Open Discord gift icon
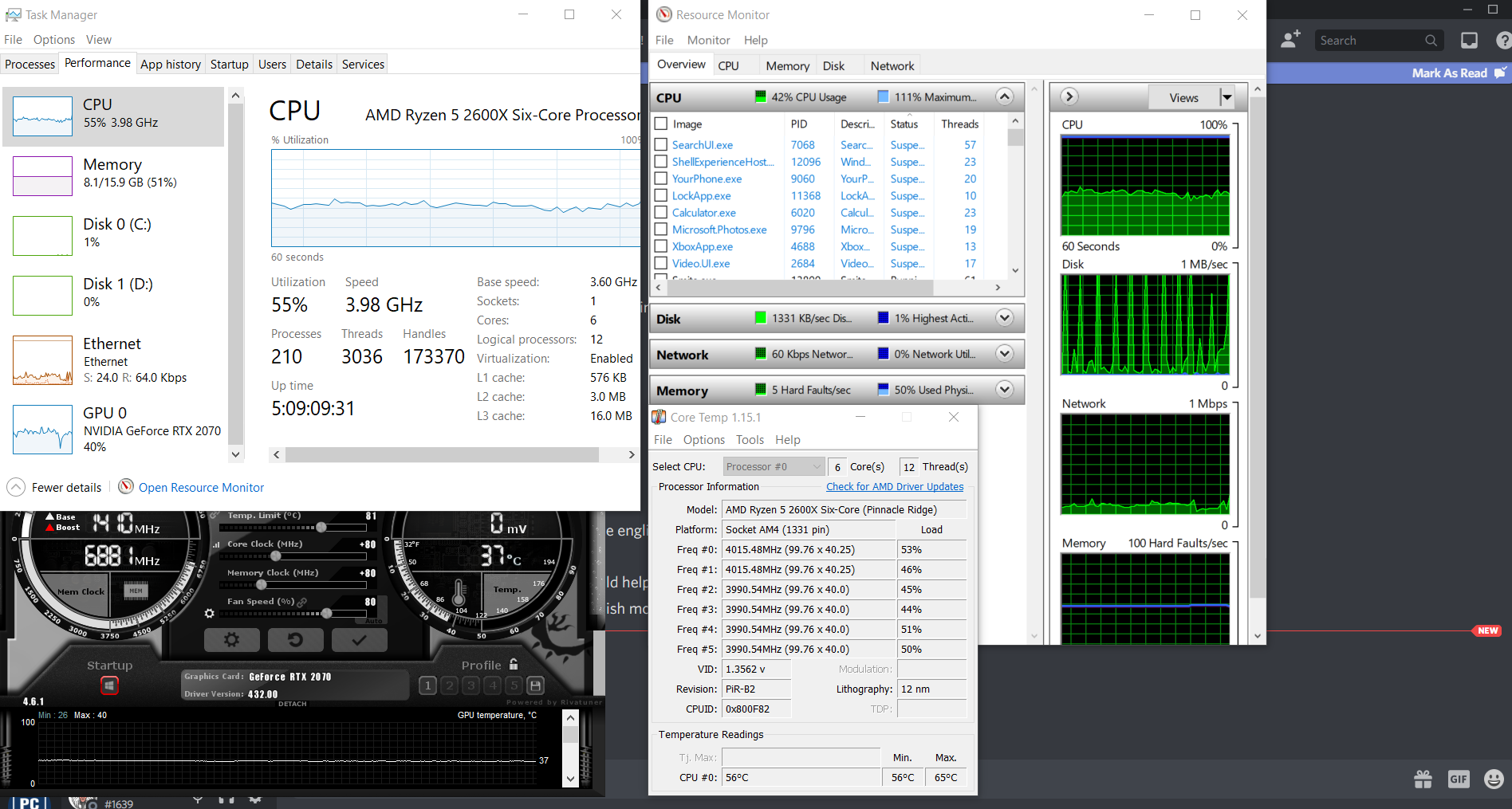This screenshot has width=1512, height=809. [1423, 779]
